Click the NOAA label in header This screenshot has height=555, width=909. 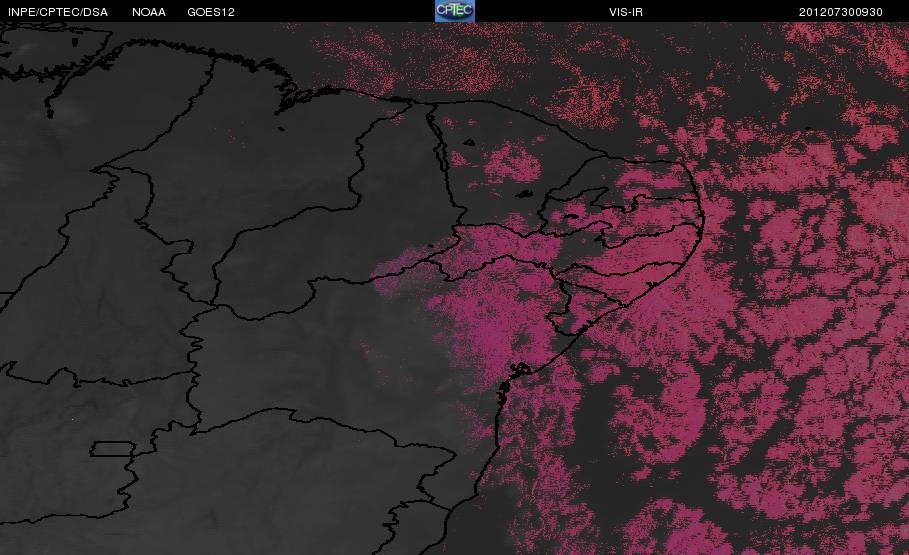coord(149,12)
